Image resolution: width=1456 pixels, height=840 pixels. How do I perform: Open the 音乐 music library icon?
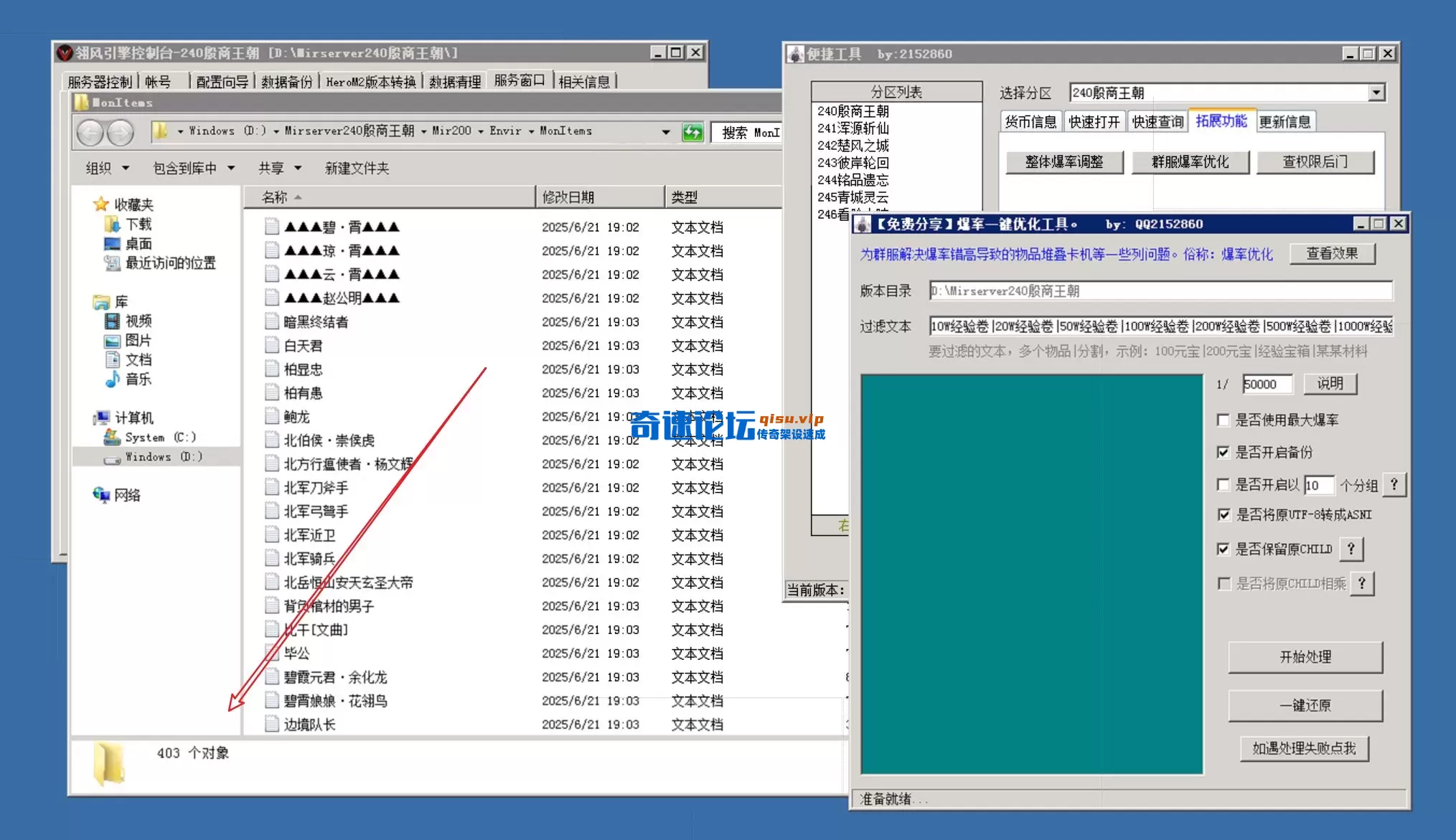[114, 380]
